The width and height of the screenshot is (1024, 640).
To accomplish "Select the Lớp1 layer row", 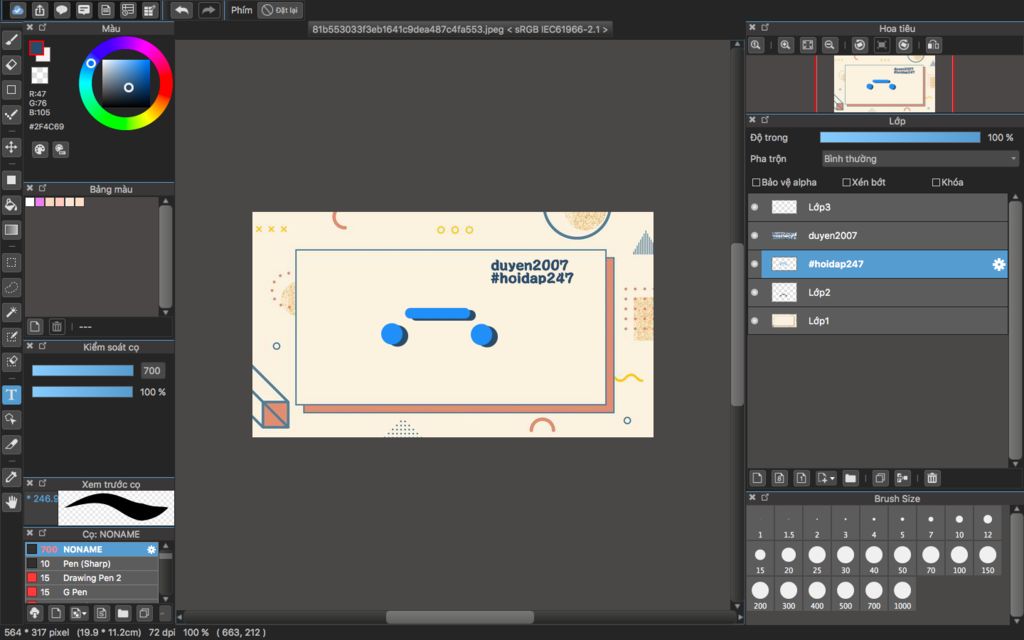I will pos(877,321).
